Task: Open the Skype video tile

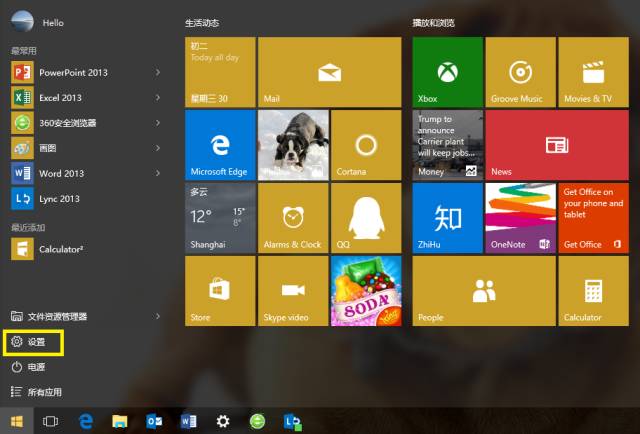Action: point(293,291)
